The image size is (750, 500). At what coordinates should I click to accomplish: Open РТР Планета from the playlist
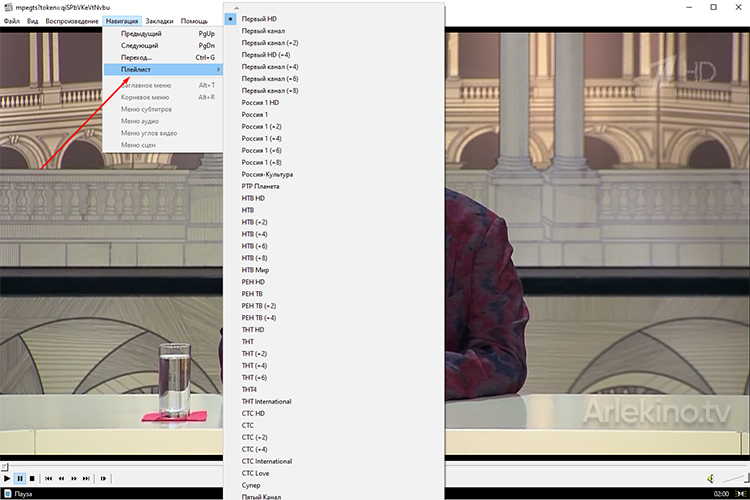point(333,186)
